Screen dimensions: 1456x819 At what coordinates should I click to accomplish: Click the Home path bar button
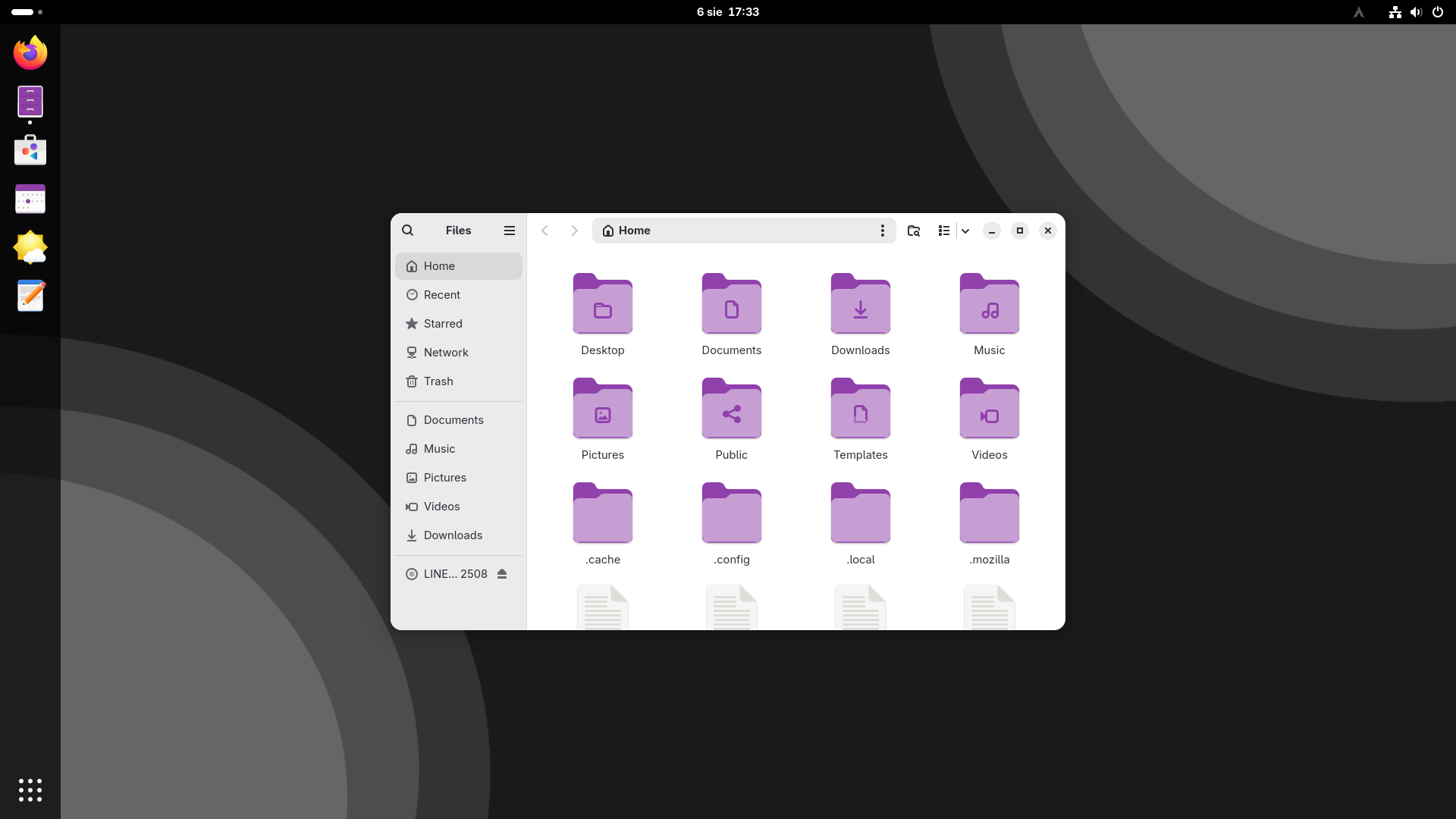point(627,231)
